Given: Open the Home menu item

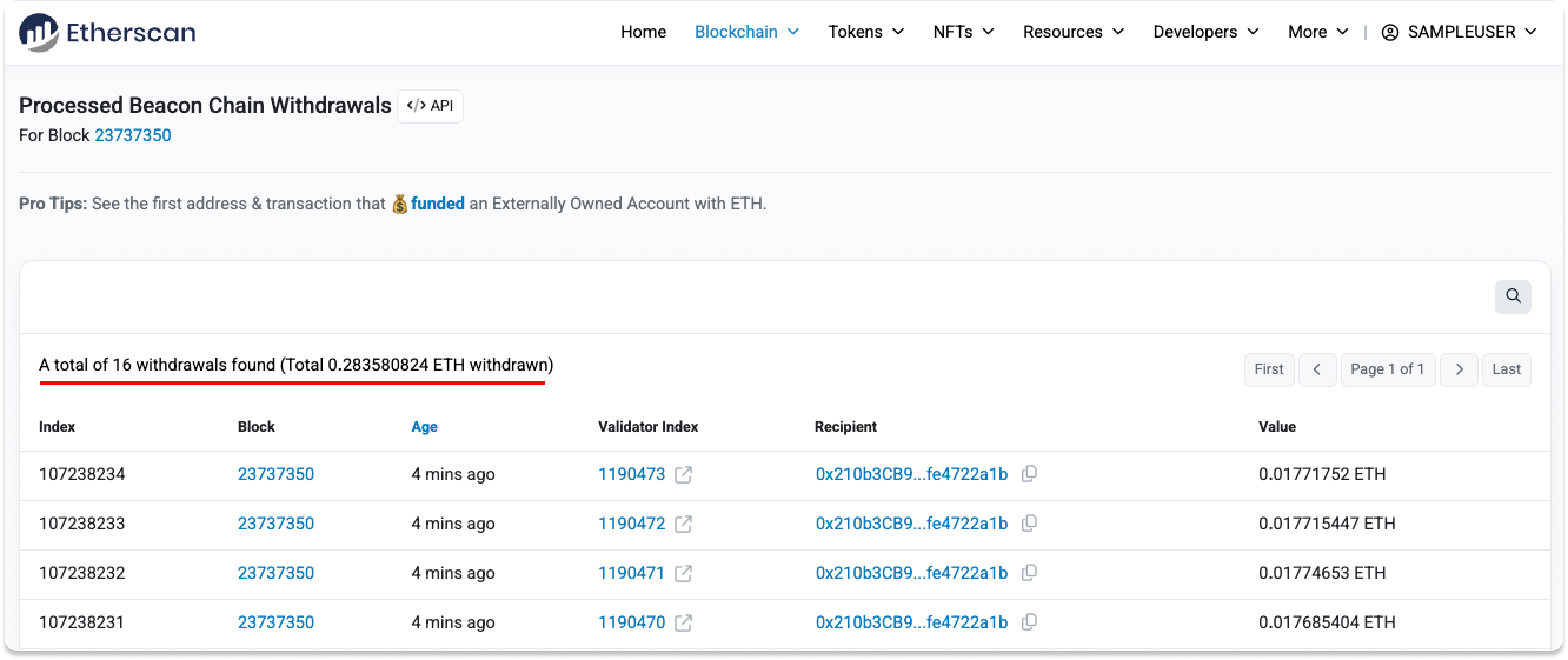Looking at the screenshot, I should [x=643, y=32].
